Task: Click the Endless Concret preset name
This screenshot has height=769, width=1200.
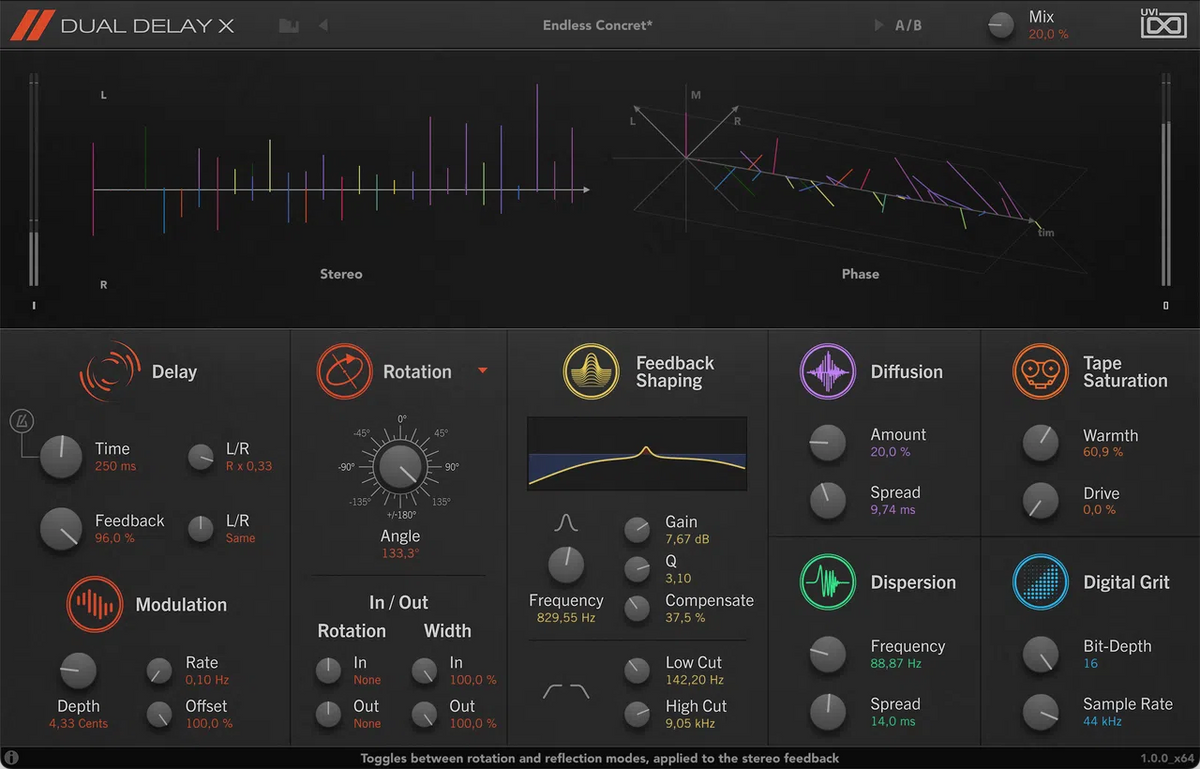Action: click(597, 25)
